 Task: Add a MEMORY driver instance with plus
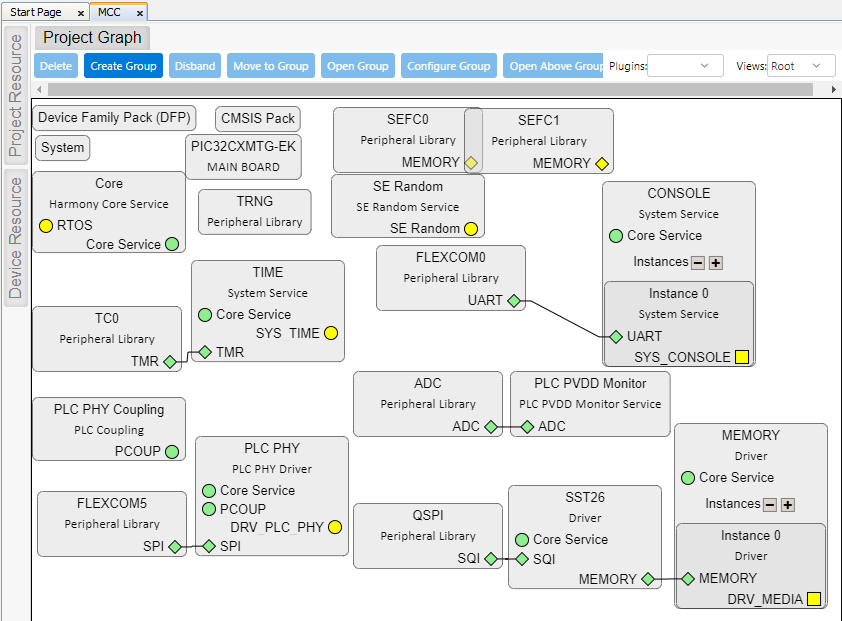[x=788, y=505]
